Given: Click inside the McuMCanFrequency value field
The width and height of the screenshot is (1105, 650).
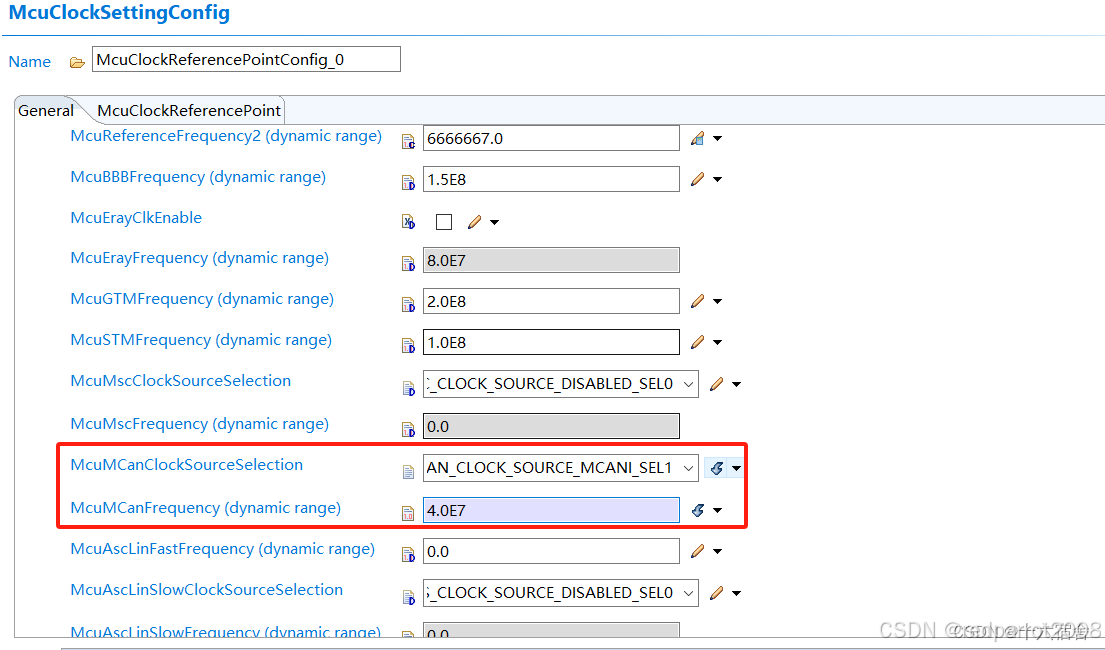Looking at the screenshot, I should 550,511.
